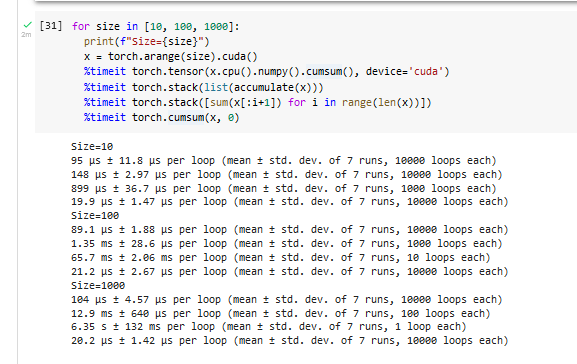Click output line '12.9 ms ± 640 µs per loop'
Image resolution: width=577 pixels, height=364 pixels.
pyautogui.click(x=281, y=314)
